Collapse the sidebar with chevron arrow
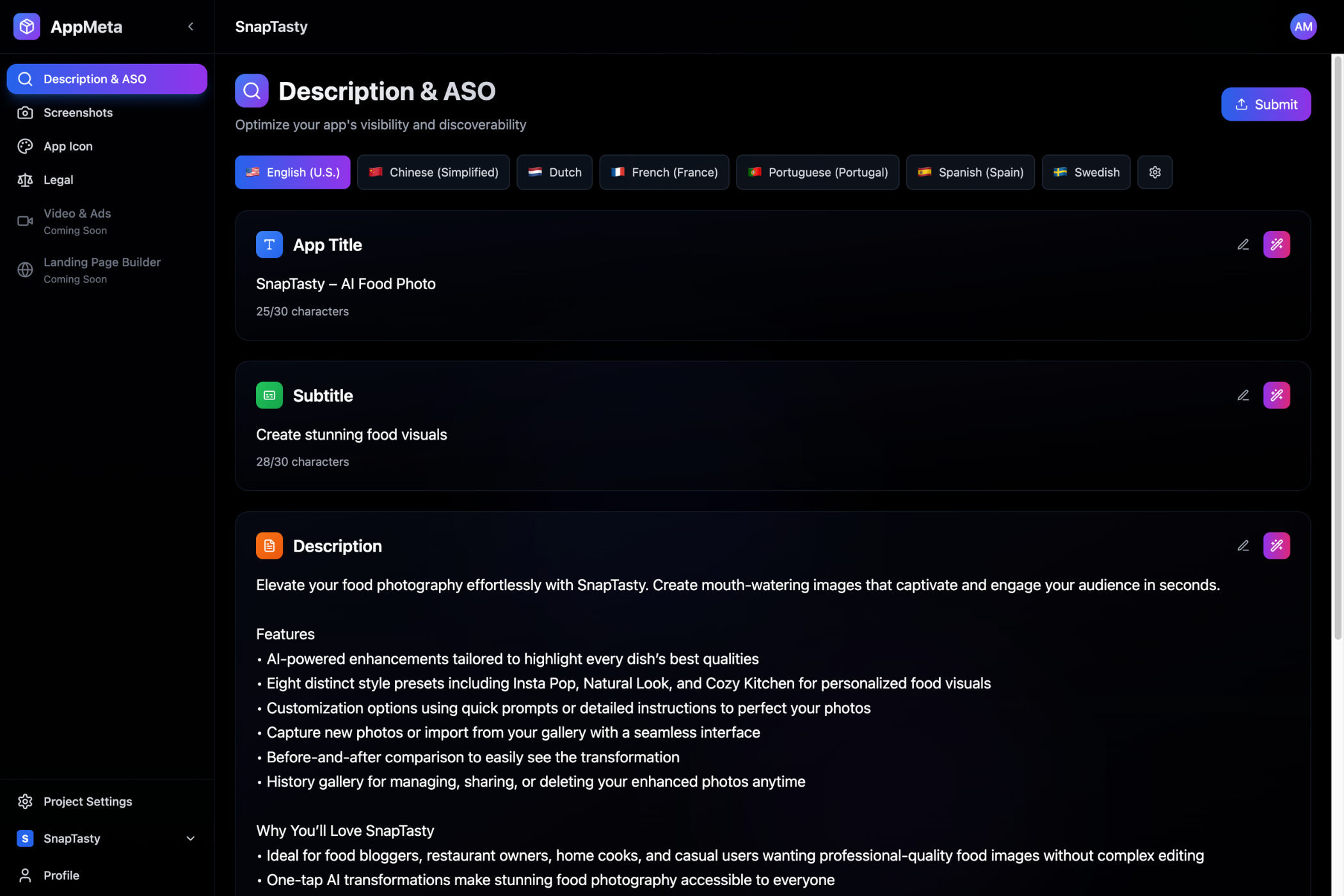Viewport: 1344px width, 896px height. click(191, 26)
